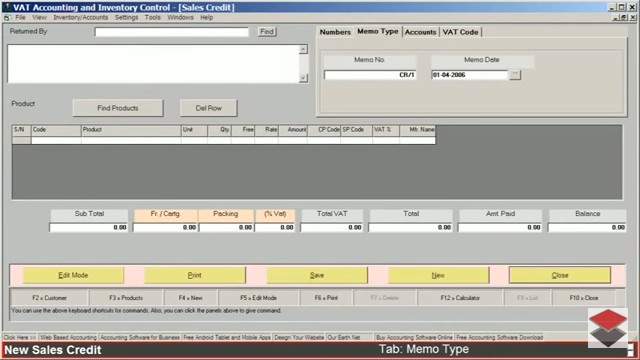Click the Fr. / Cartg. amount field
Screen dimensions: 640x360
(x=165, y=227)
